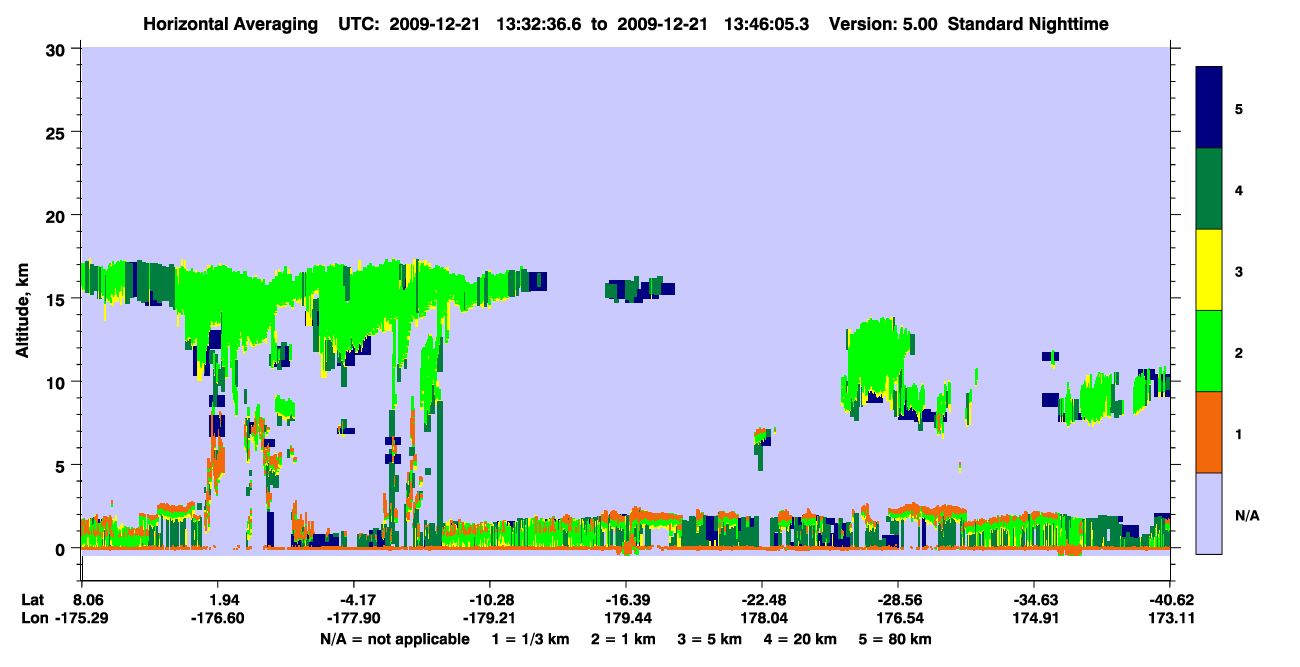Select the dark green colorbar segment labeled 4
Image resolution: width=1300 pixels, height=667 pixels.
1209,189
